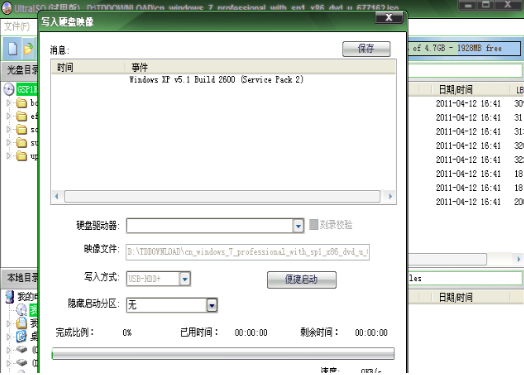Open the 隐藏启动分区 dropdown
The width and height of the screenshot is (524, 375).
pyautogui.click(x=212, y=305)
